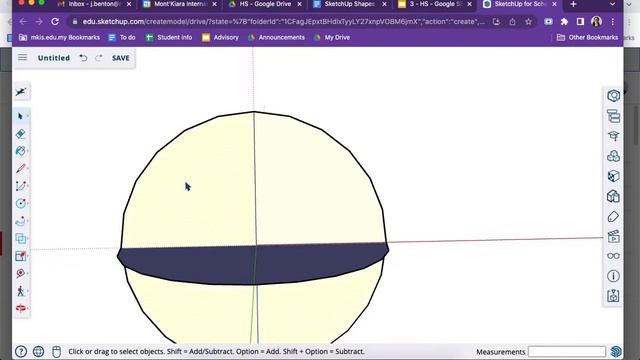640x360 pixels.
Task: Choose the Arc tool
Action: (20, 186)
